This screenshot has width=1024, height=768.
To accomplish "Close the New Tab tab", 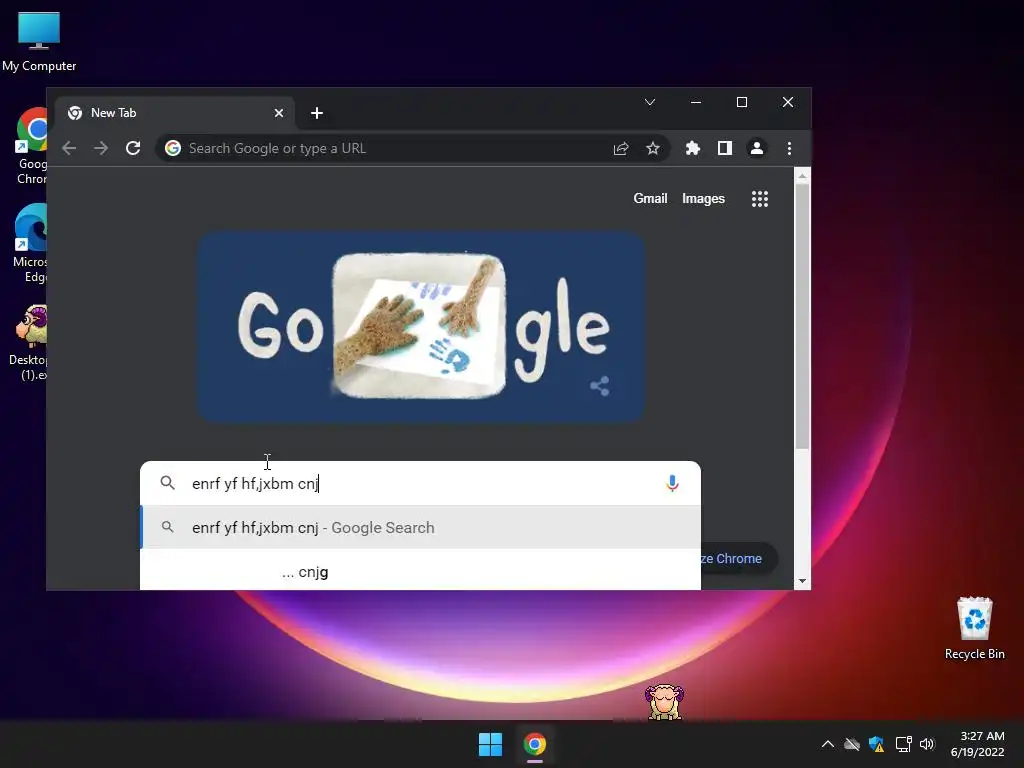I will pyautogui.click(x=279, y=113).
